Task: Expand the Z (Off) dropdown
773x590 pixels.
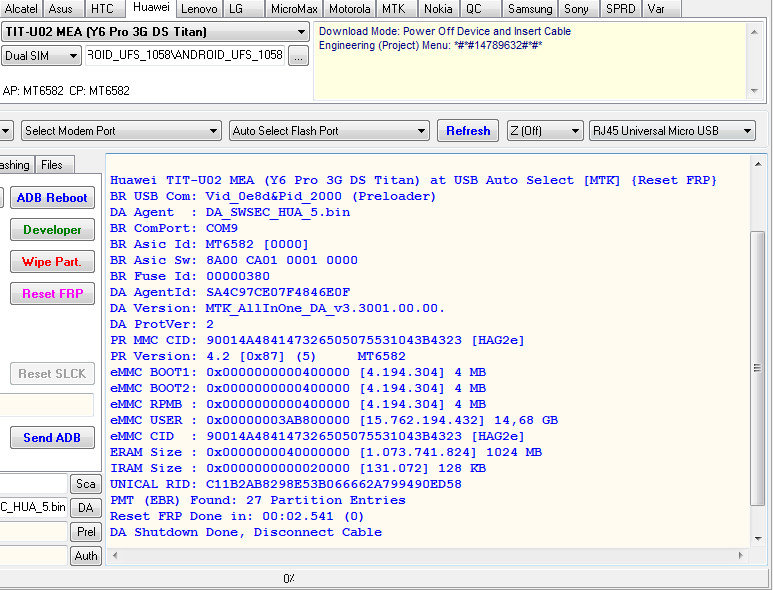Action: coord(544,131)
